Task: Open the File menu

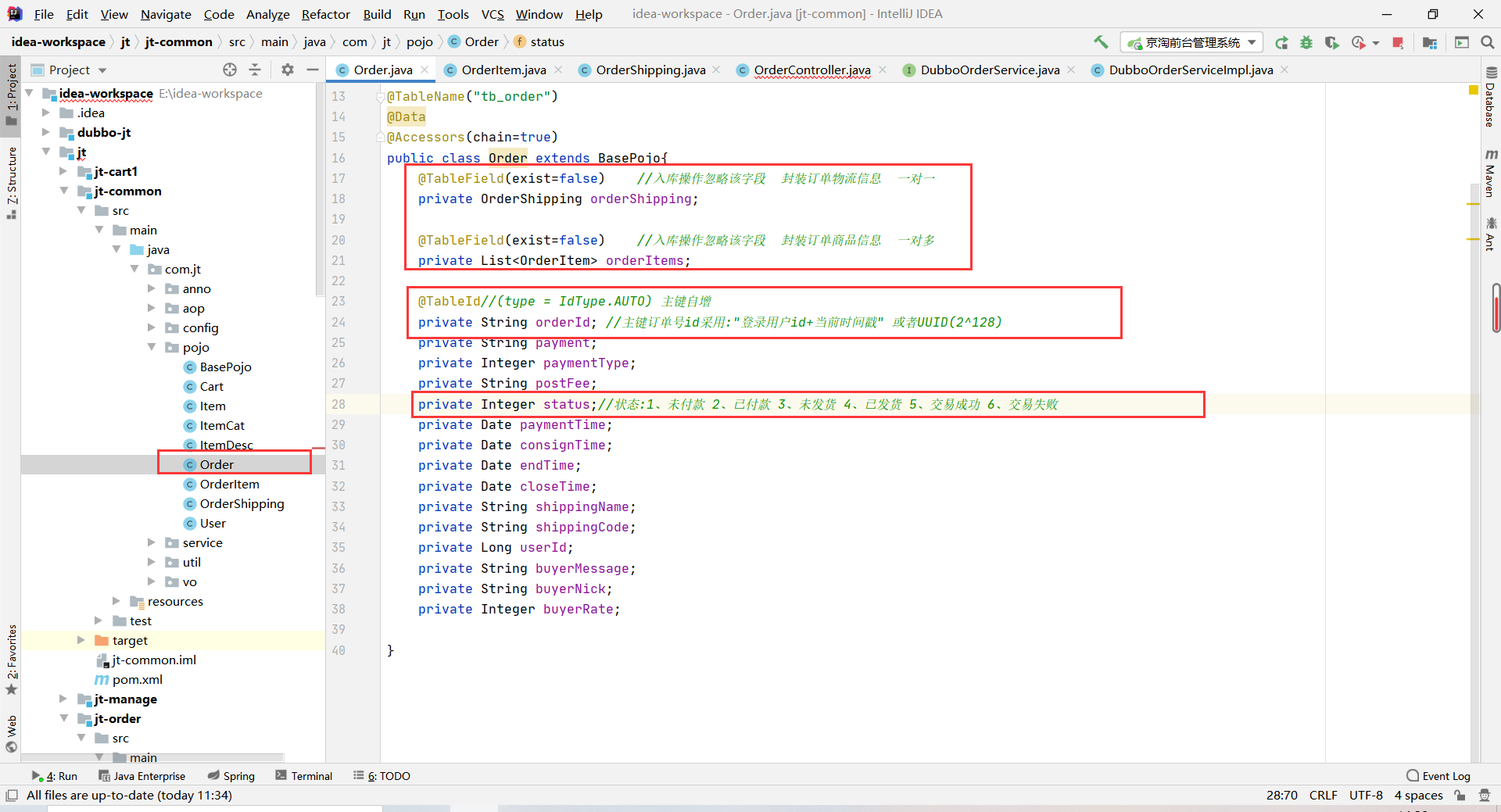Action: [x=44, y=14]
